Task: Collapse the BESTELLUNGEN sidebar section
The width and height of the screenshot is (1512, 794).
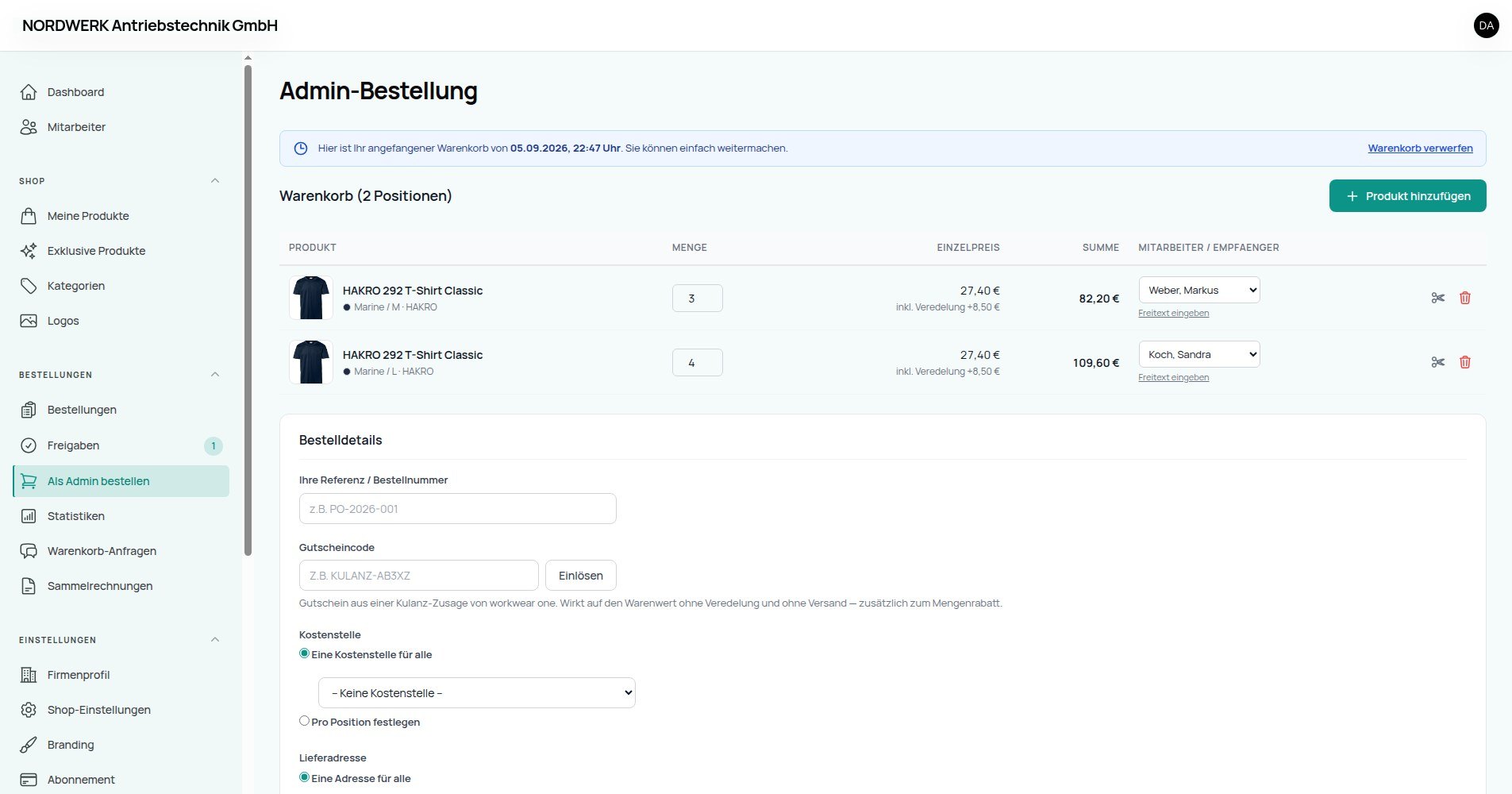Action: coord(215,375)
